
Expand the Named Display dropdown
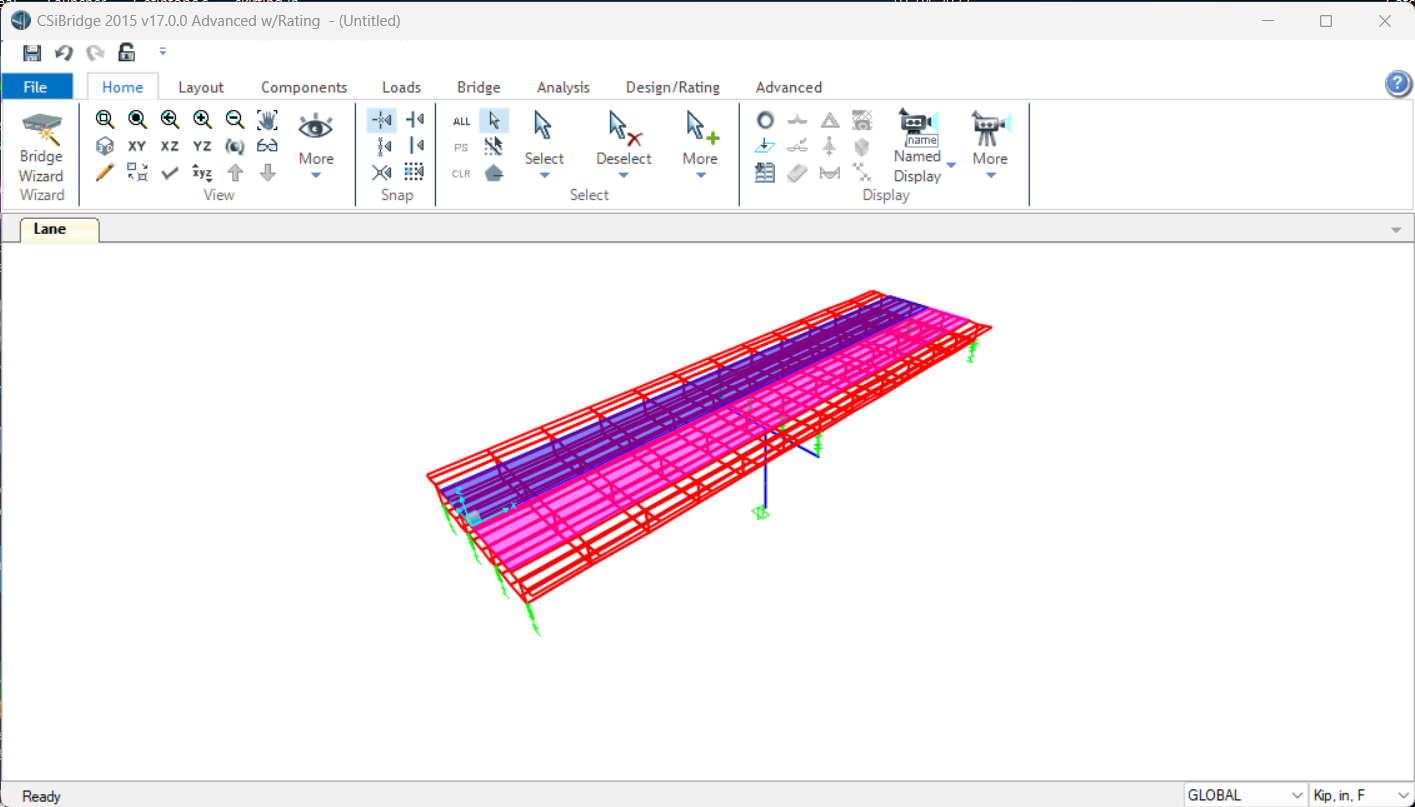pos(949,163)
